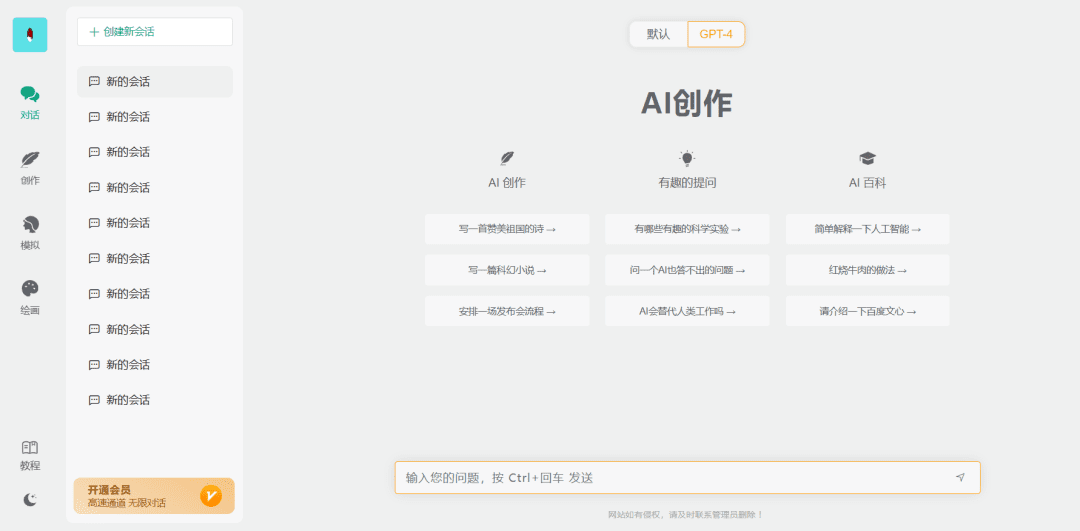Toggle dark mode with the moon icon

[30, 500]
